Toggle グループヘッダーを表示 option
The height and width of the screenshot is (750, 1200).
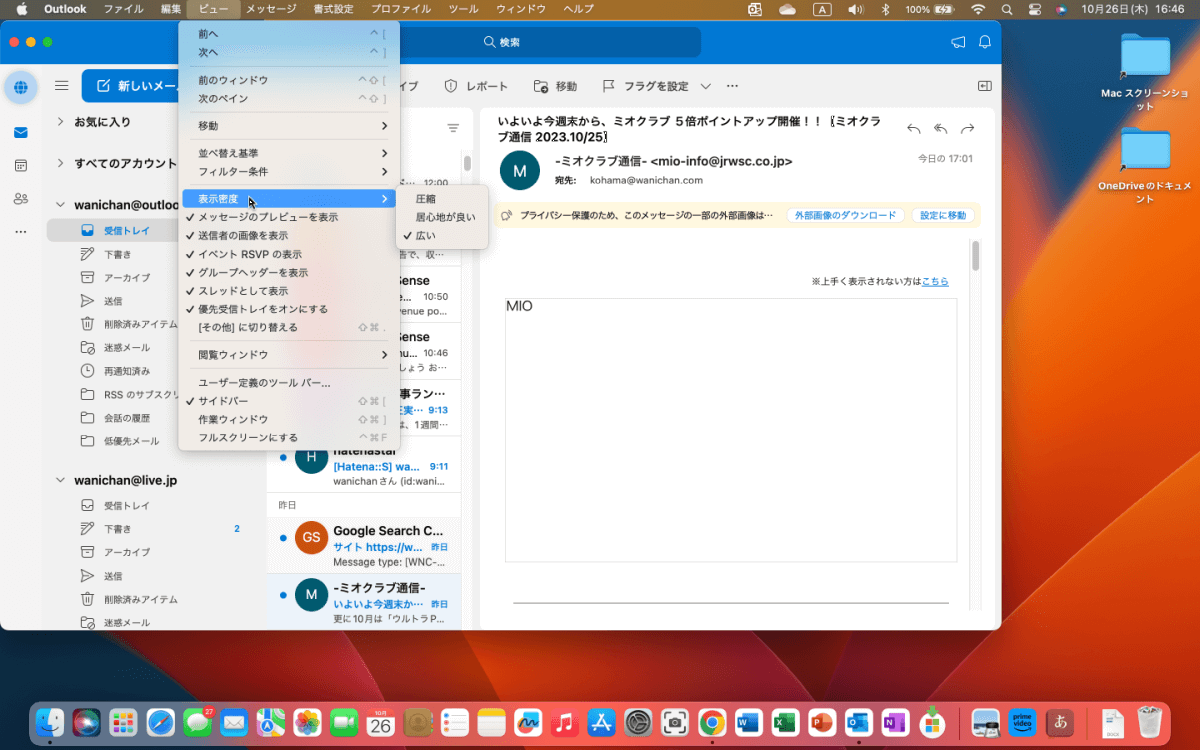[290, 272]
